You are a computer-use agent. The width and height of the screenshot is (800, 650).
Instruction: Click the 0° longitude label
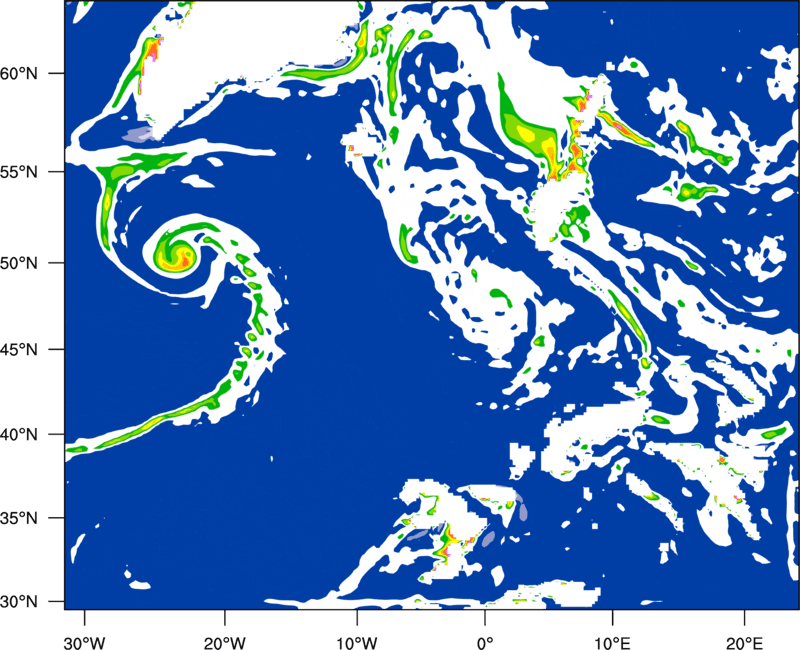click(485, 643)
